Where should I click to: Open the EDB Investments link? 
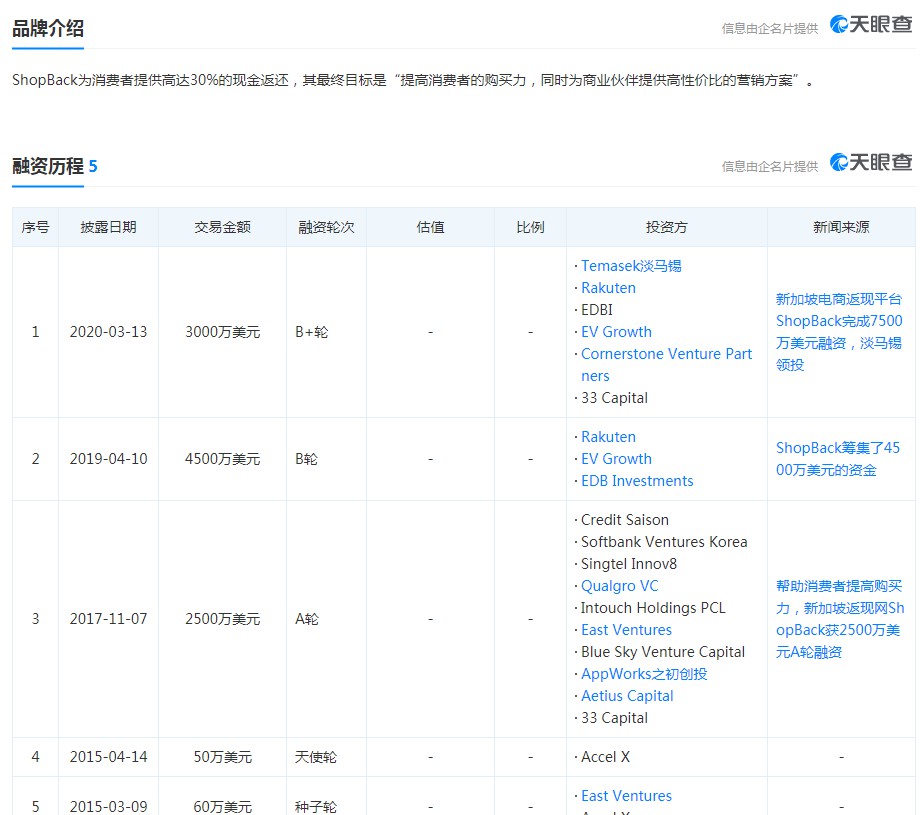coord(637,481)
